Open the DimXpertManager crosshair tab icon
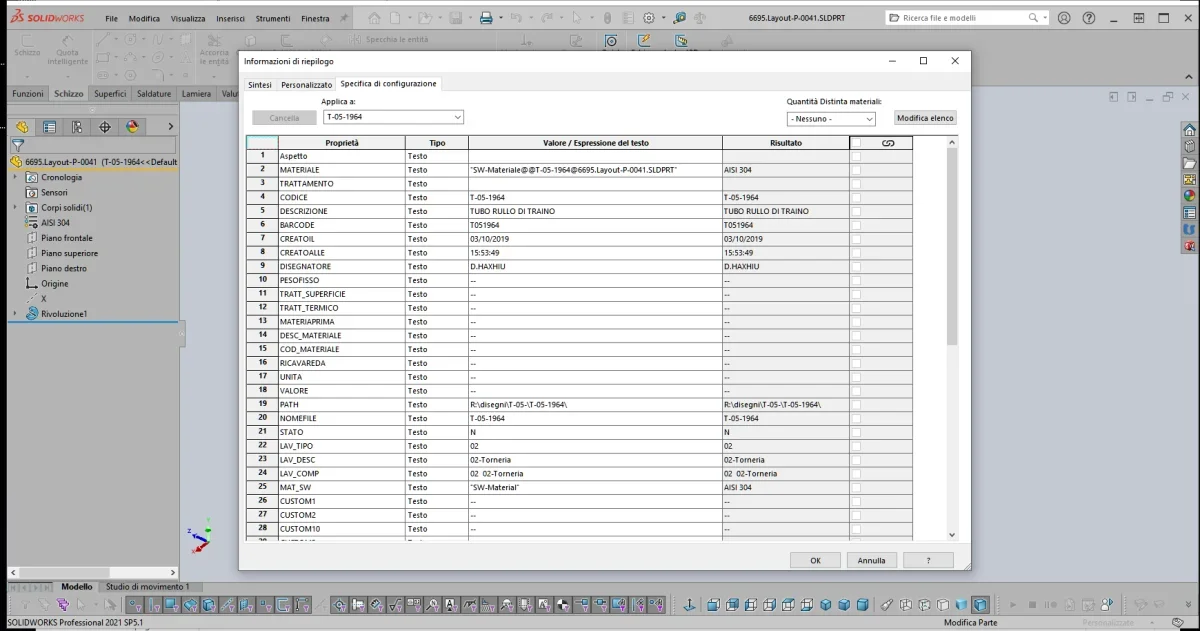Viewport: 1200px width, 631px height. tap(104, 127)
